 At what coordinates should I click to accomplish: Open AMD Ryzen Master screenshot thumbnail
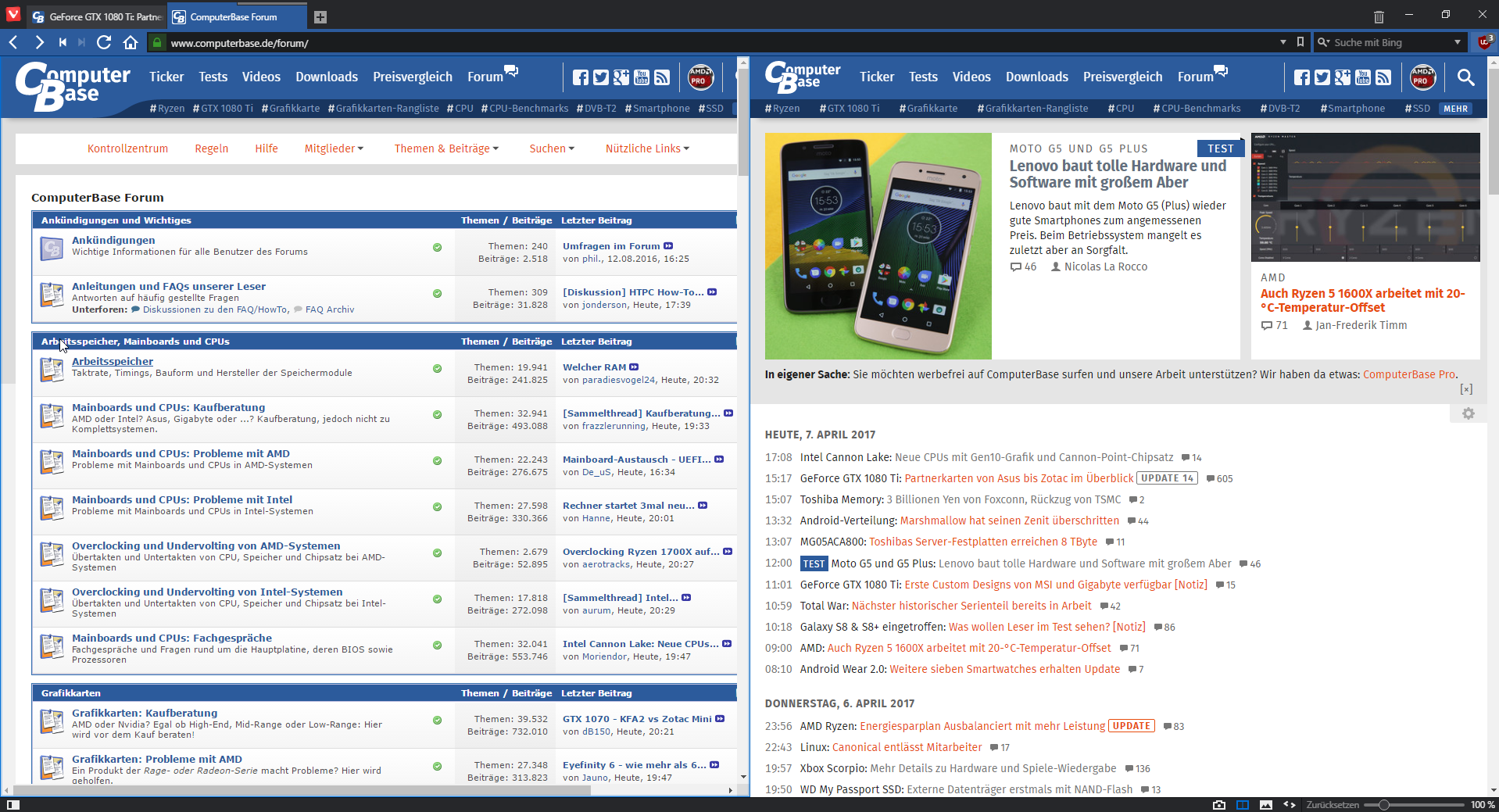[1365, 197]
